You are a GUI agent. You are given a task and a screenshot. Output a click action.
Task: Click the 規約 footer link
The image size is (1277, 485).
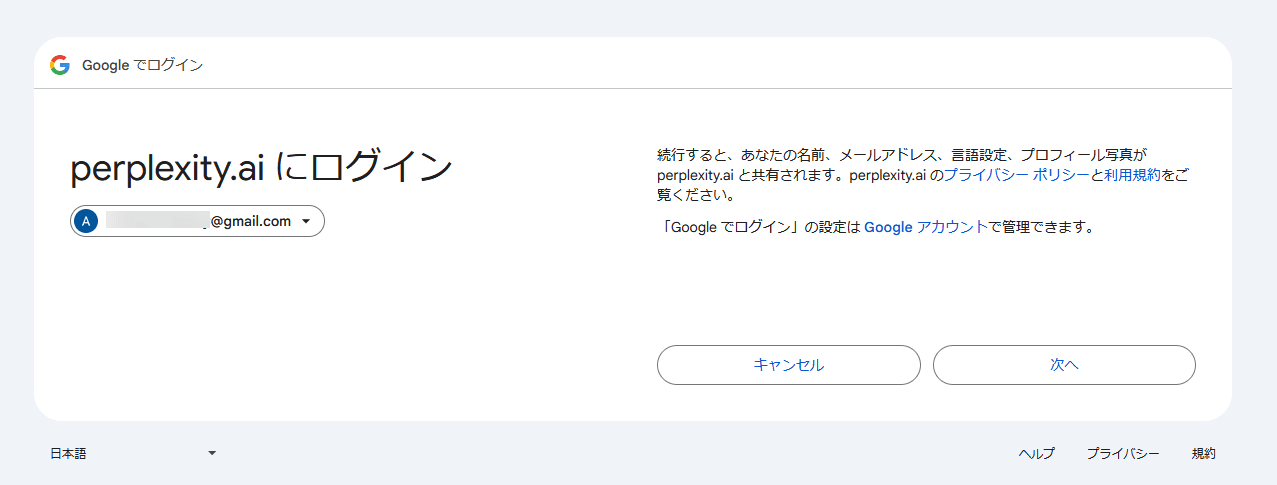1203,453
